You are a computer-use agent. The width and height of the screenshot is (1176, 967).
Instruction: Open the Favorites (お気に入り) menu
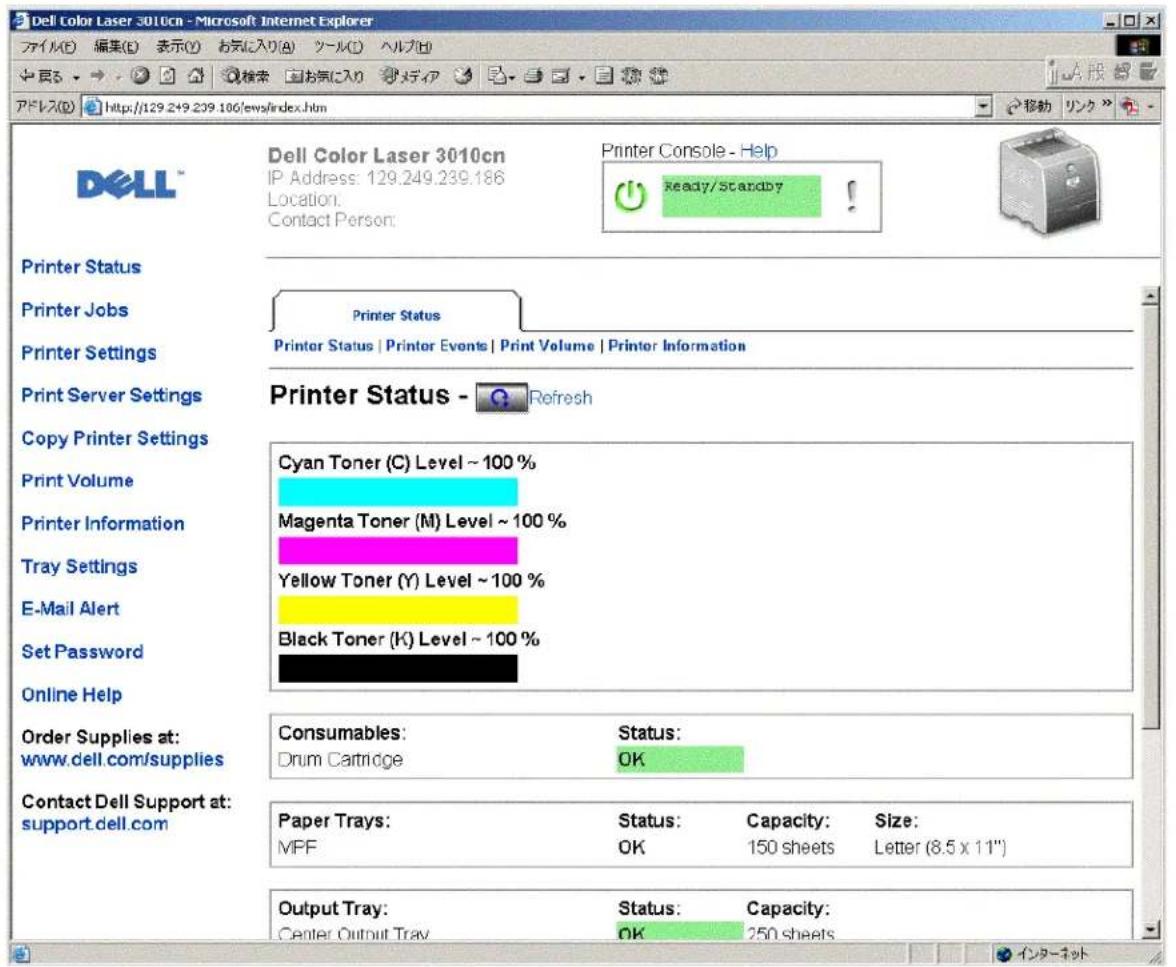[x=256, y=47]
